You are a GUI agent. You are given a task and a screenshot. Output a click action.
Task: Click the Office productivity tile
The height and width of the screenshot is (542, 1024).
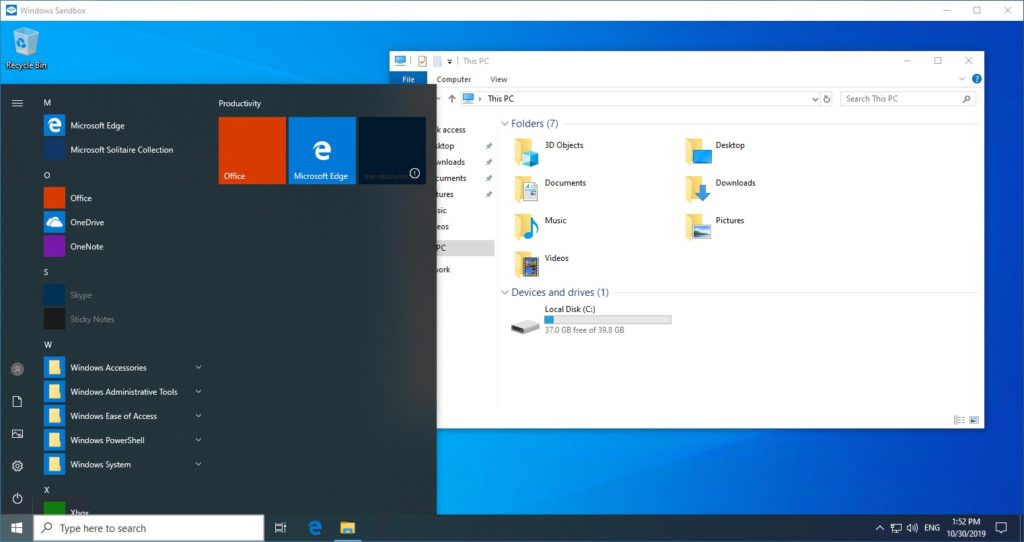point(252,150)
